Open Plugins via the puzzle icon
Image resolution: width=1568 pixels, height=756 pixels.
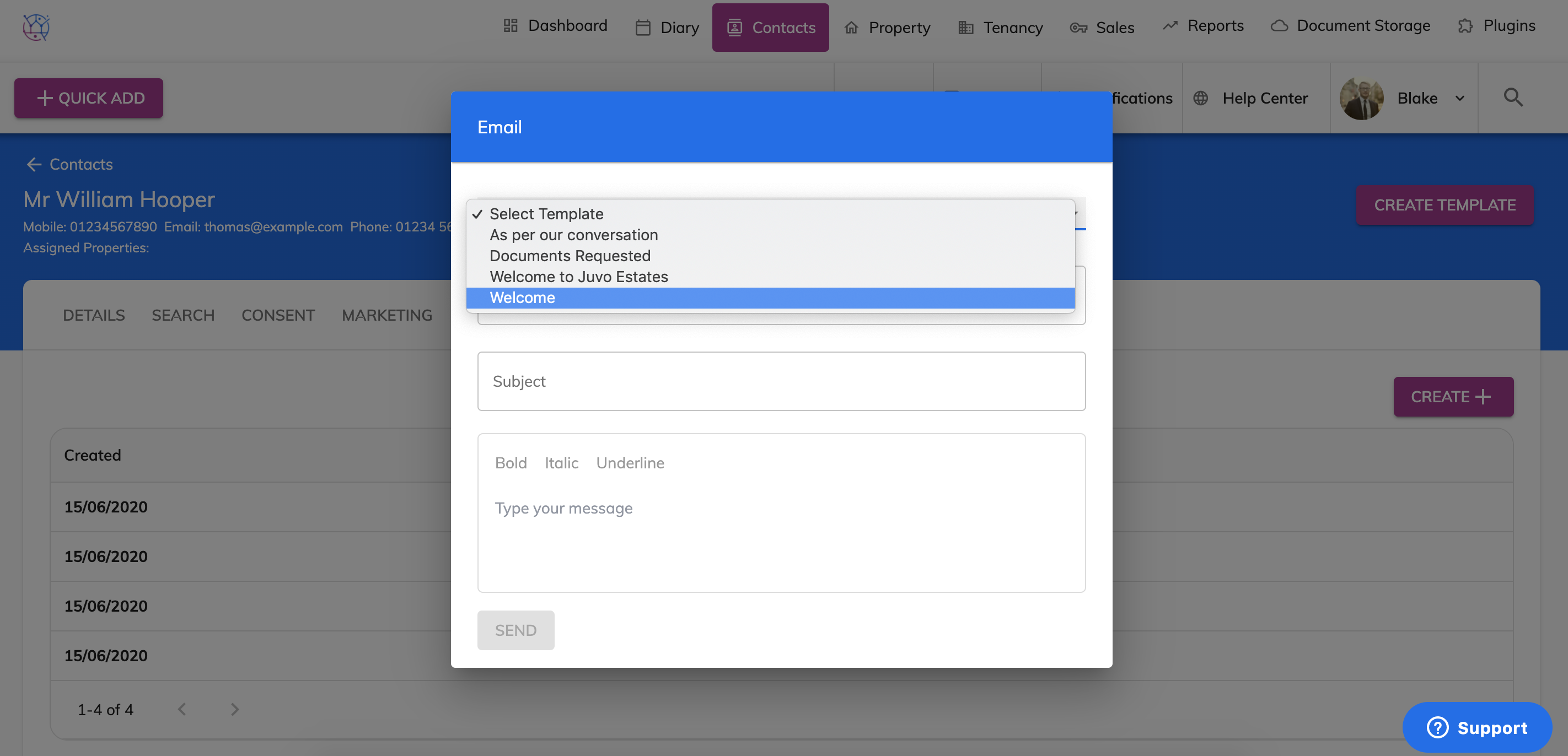[x=1465, y=25]
